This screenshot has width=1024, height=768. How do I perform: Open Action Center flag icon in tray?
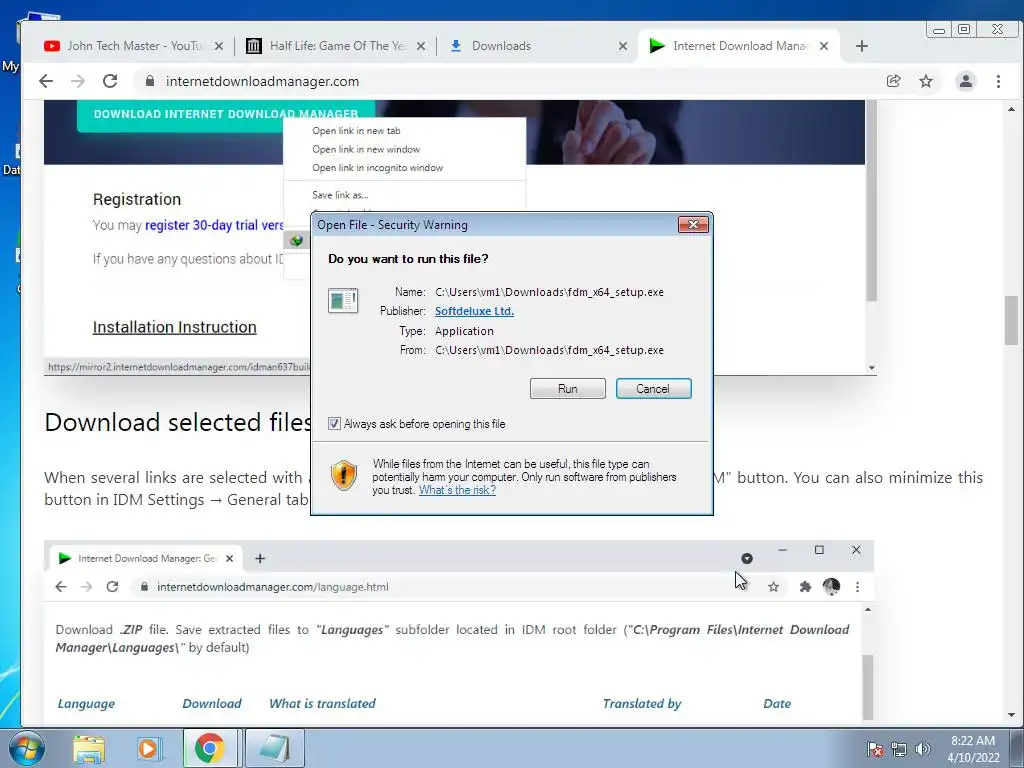point(874,749)
